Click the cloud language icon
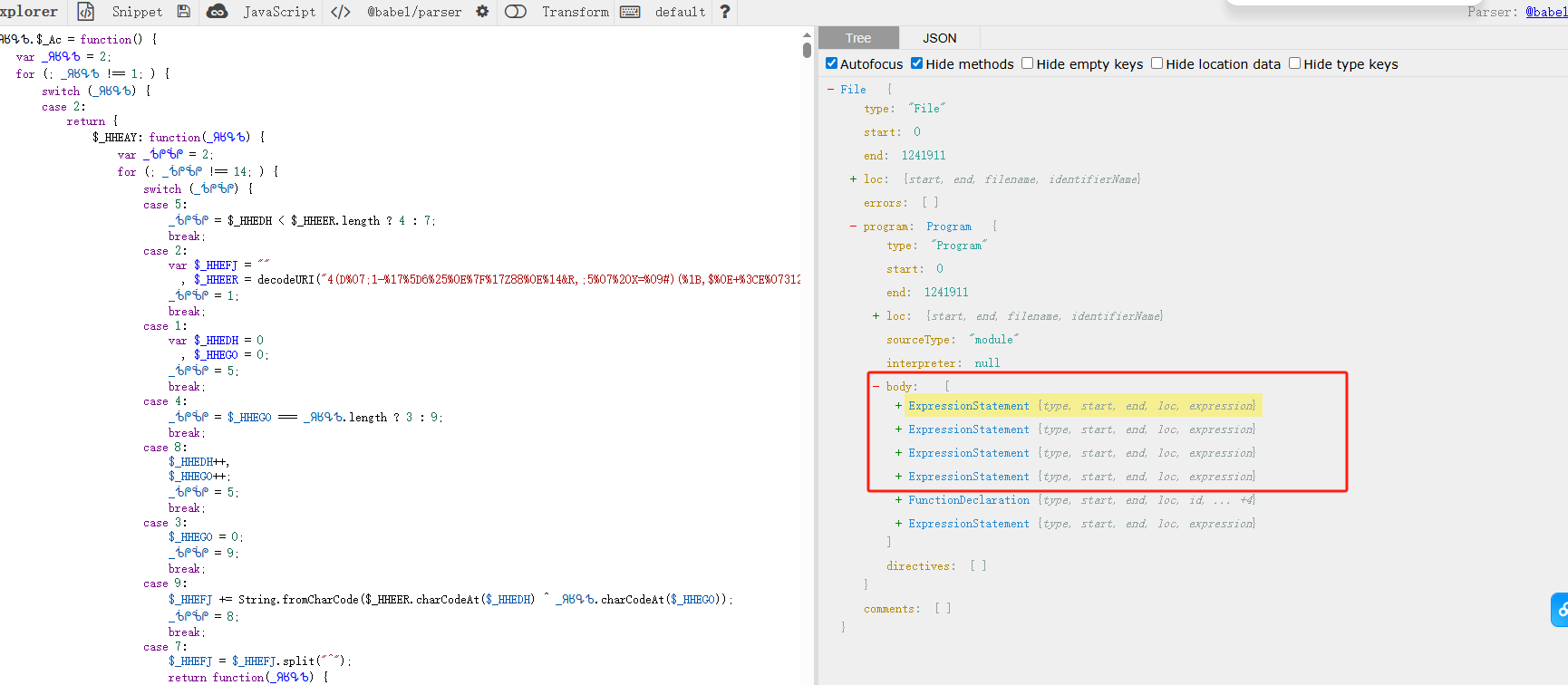1568x685 pixels. click(x=218, y=12)
